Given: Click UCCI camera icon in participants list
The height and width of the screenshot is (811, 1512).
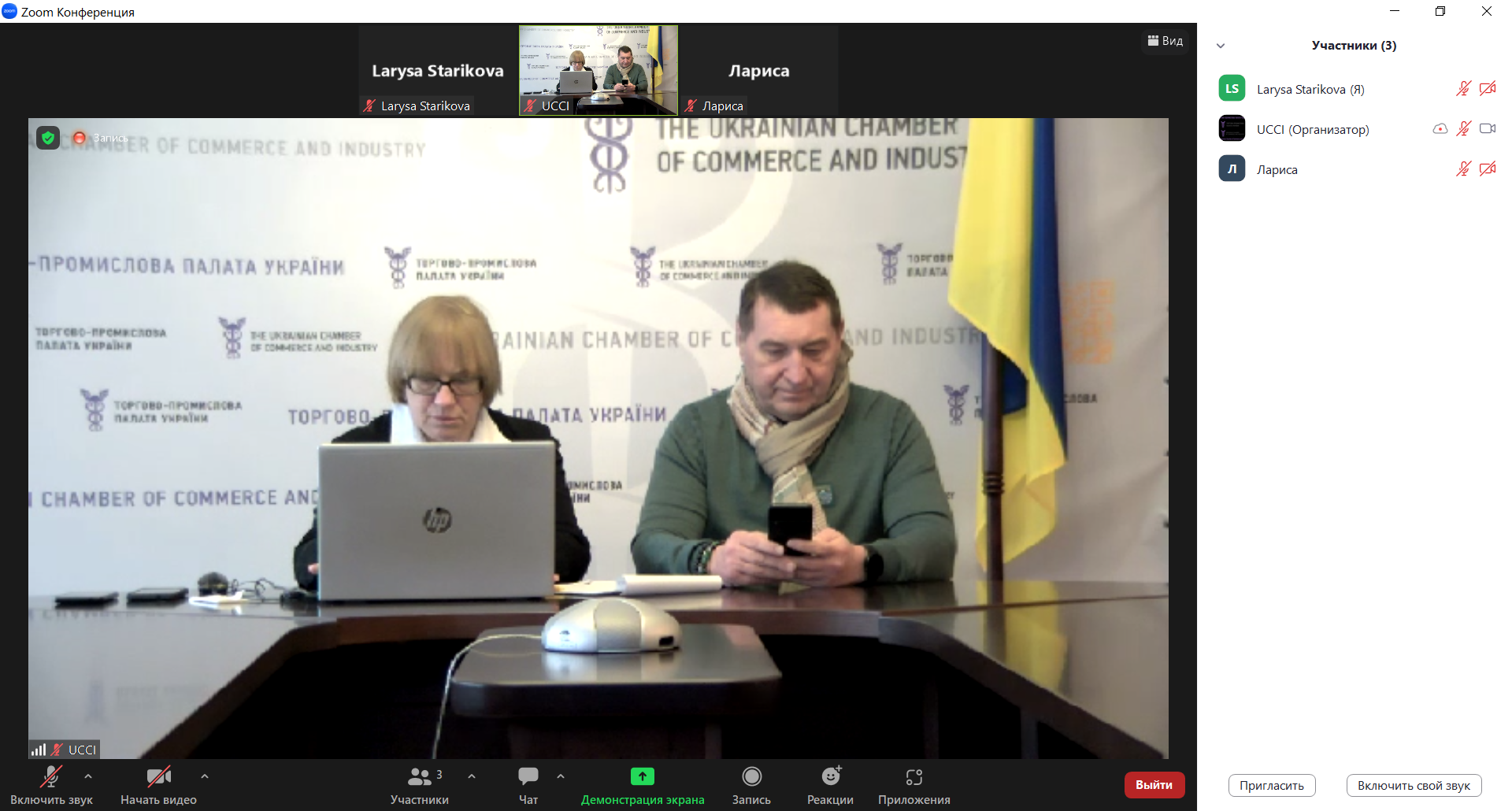Looking at the screenshot, I should 1488,128.
